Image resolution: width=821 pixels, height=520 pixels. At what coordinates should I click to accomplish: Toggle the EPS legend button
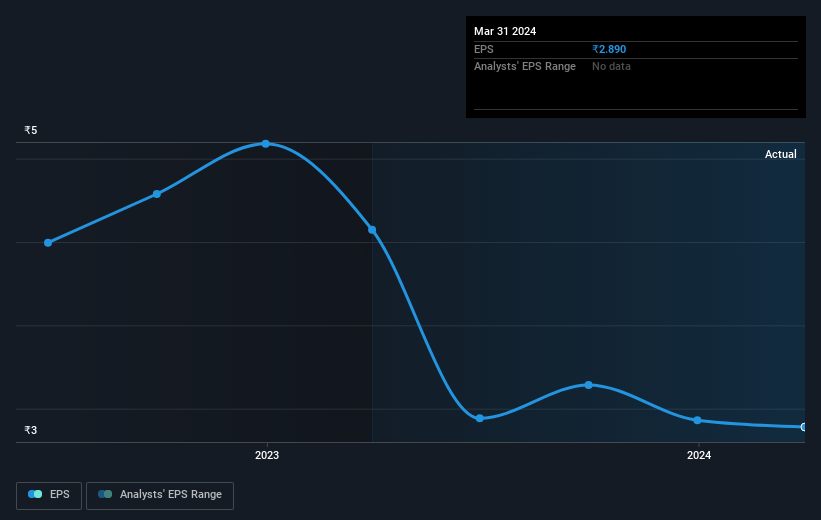[49, 495]
